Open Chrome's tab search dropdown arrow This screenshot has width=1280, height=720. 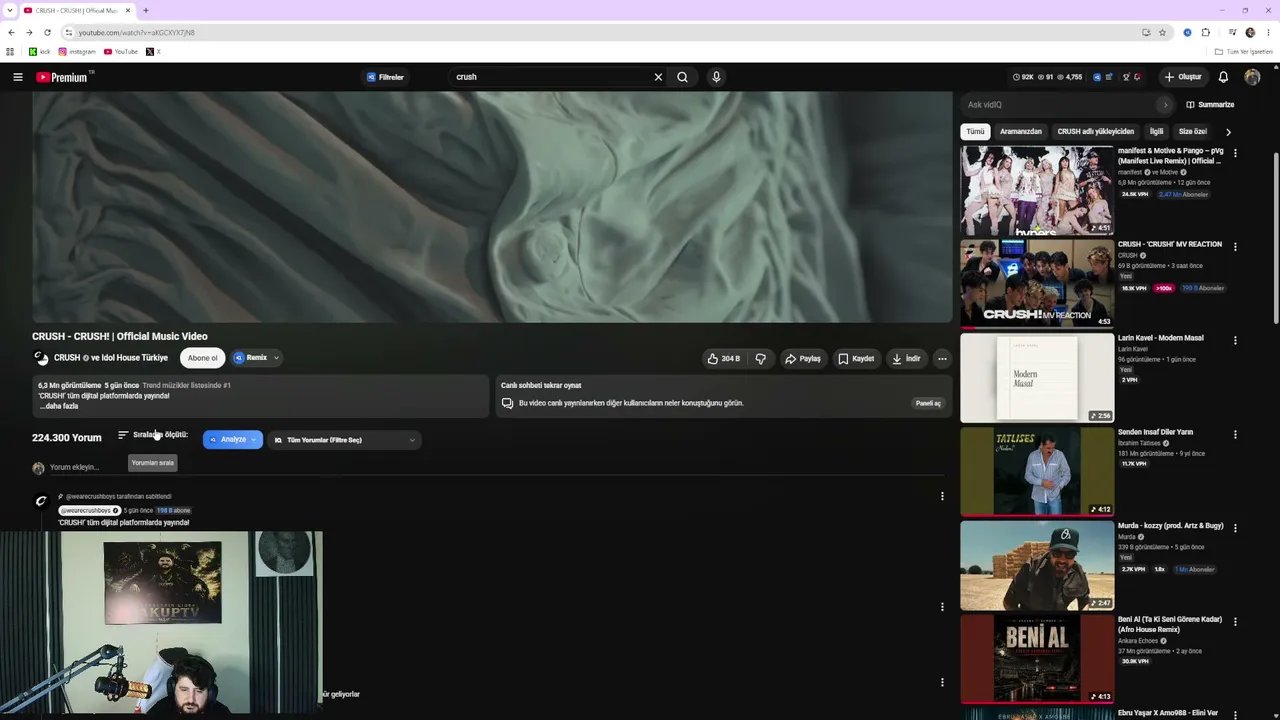(9, 10)
